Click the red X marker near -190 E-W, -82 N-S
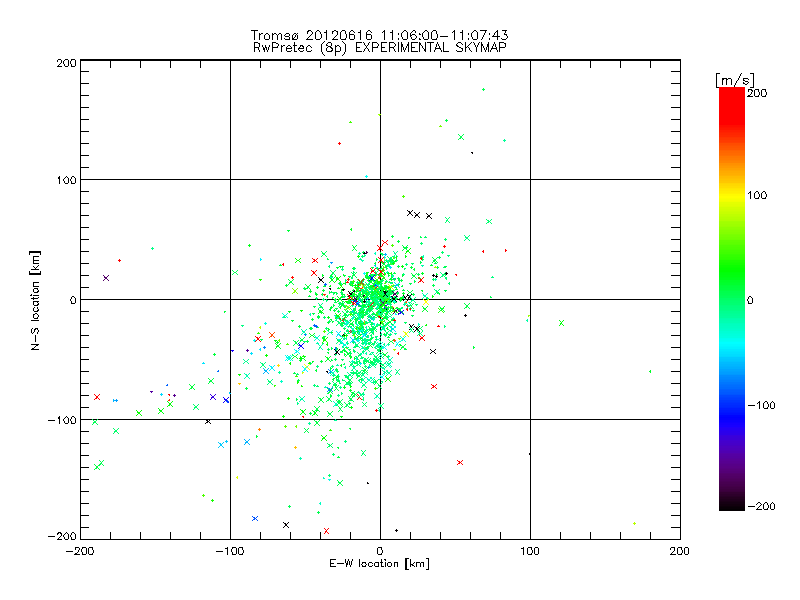Image resolution: width=800 pixels, height=600 pixels. click(x=97, y=397)
